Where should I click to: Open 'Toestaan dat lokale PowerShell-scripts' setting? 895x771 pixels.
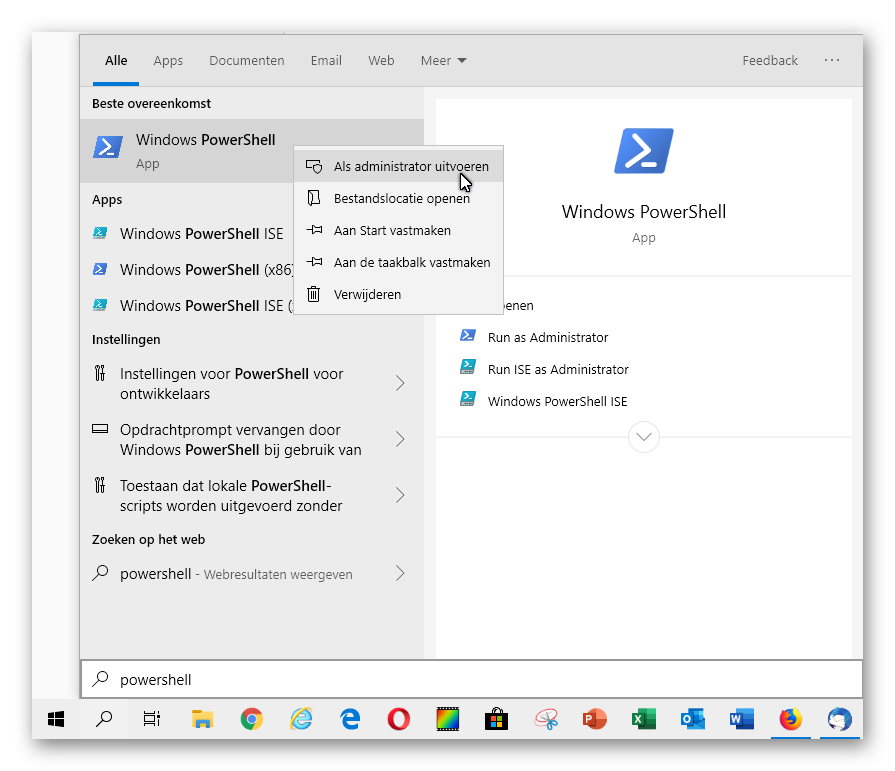pos(231,495)
